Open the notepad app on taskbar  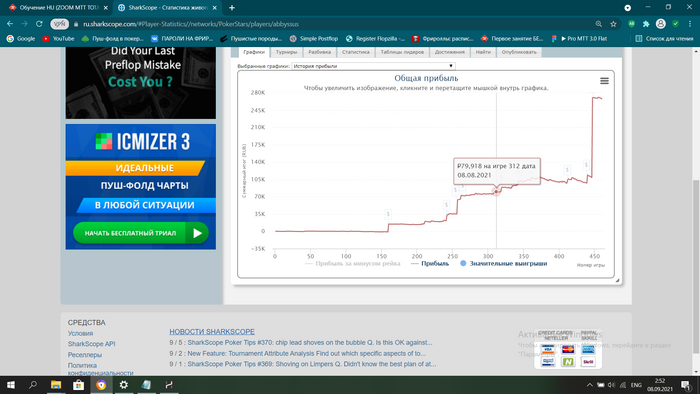[146, 385]
